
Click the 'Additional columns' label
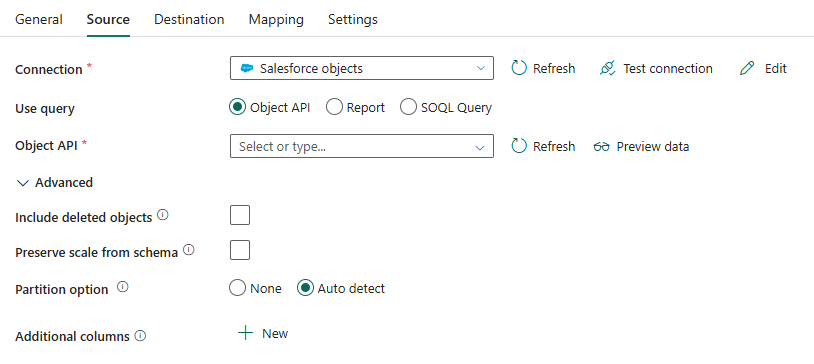[x=72, y=336]
